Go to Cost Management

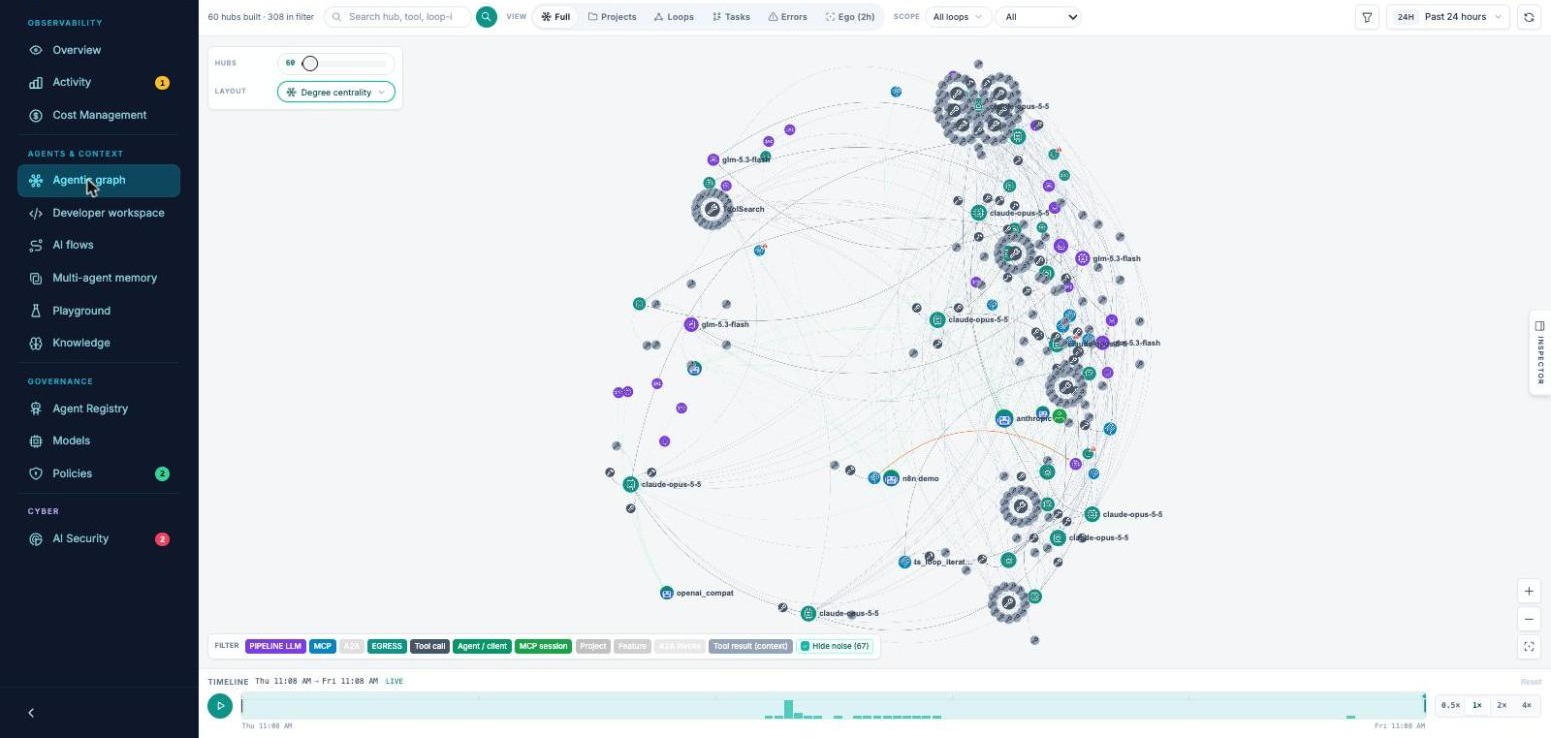98,115
